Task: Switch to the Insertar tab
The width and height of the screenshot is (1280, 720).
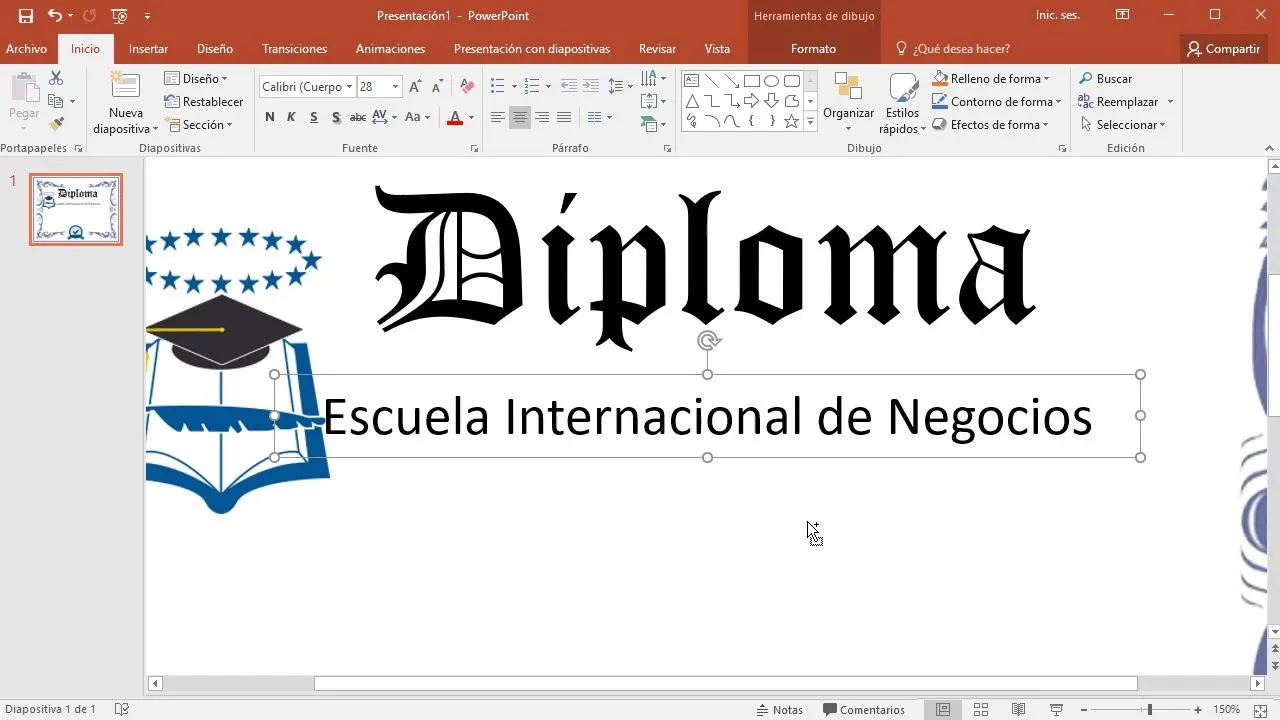Action: [x=148, y=48]
